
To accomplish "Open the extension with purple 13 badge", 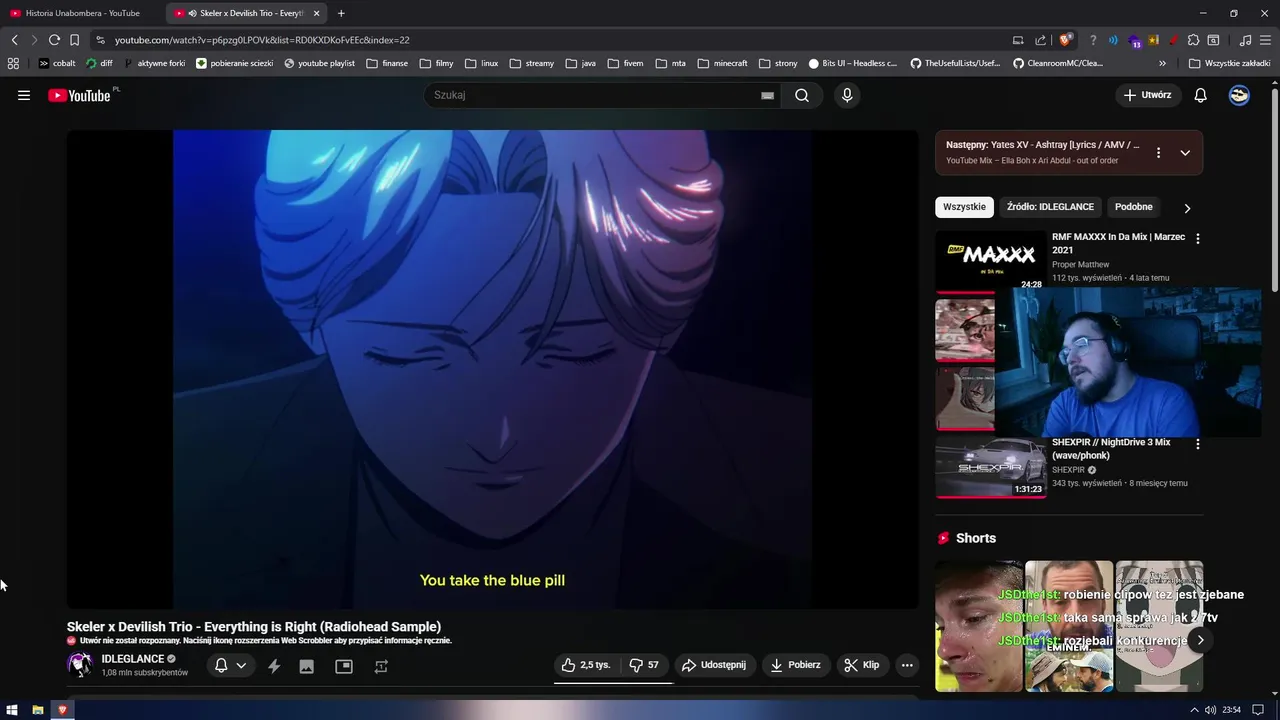I will (1134, 41).
